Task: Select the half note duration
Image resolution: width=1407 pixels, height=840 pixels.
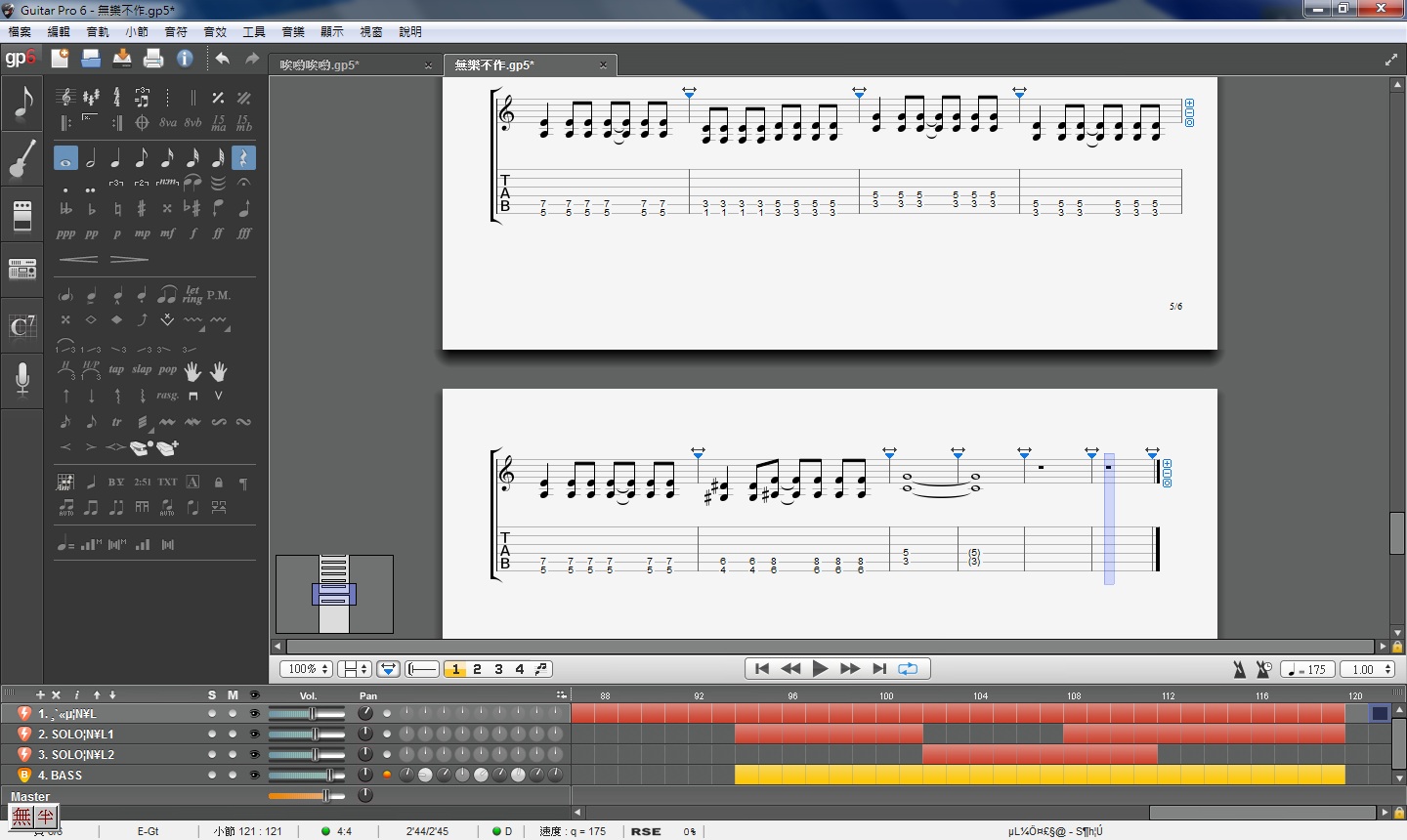Action: [x=91, y=158]
